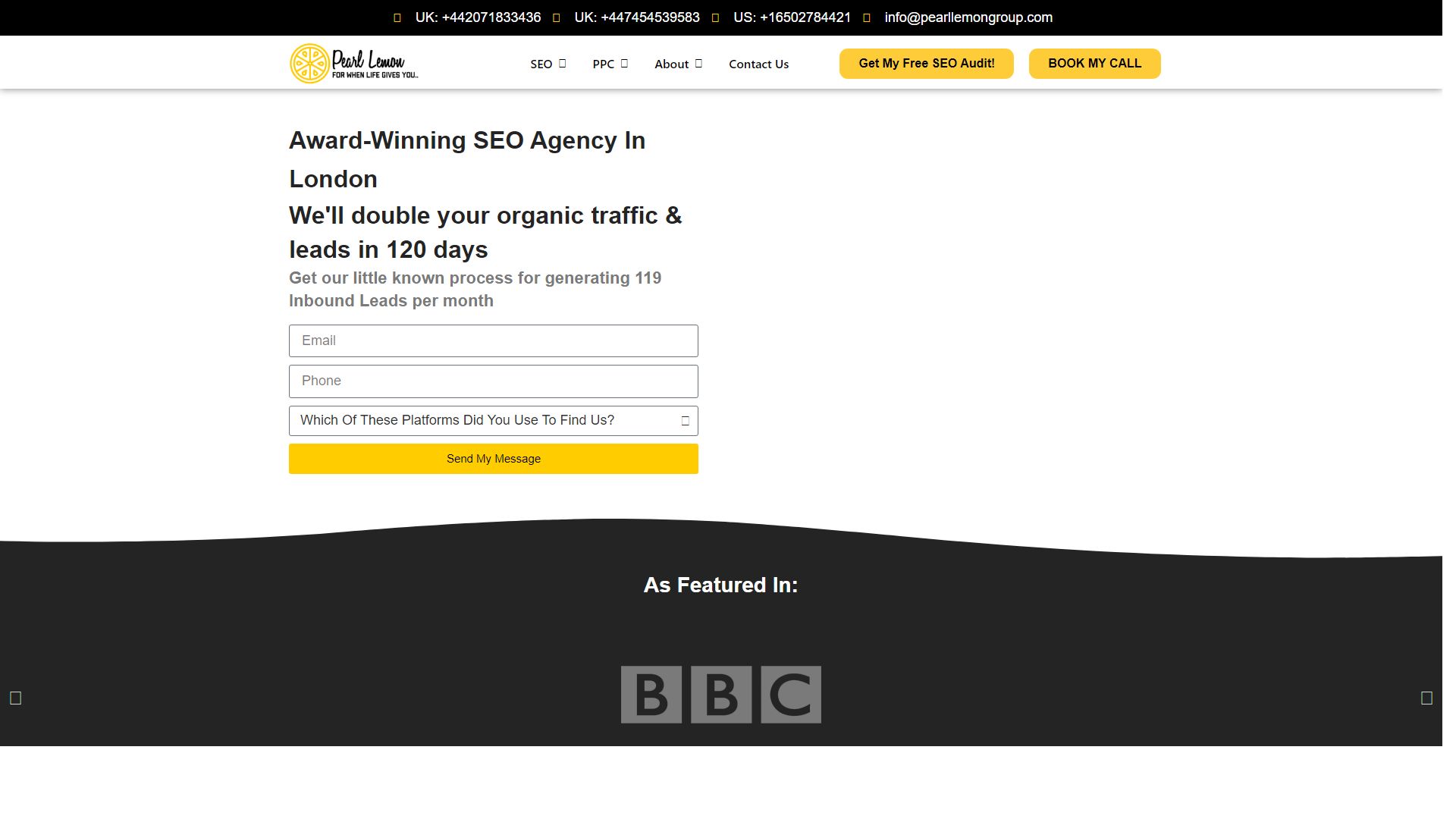Click the icon before US +16502784421
Screen dimensions: 1456x819
[x=715, y=17]
